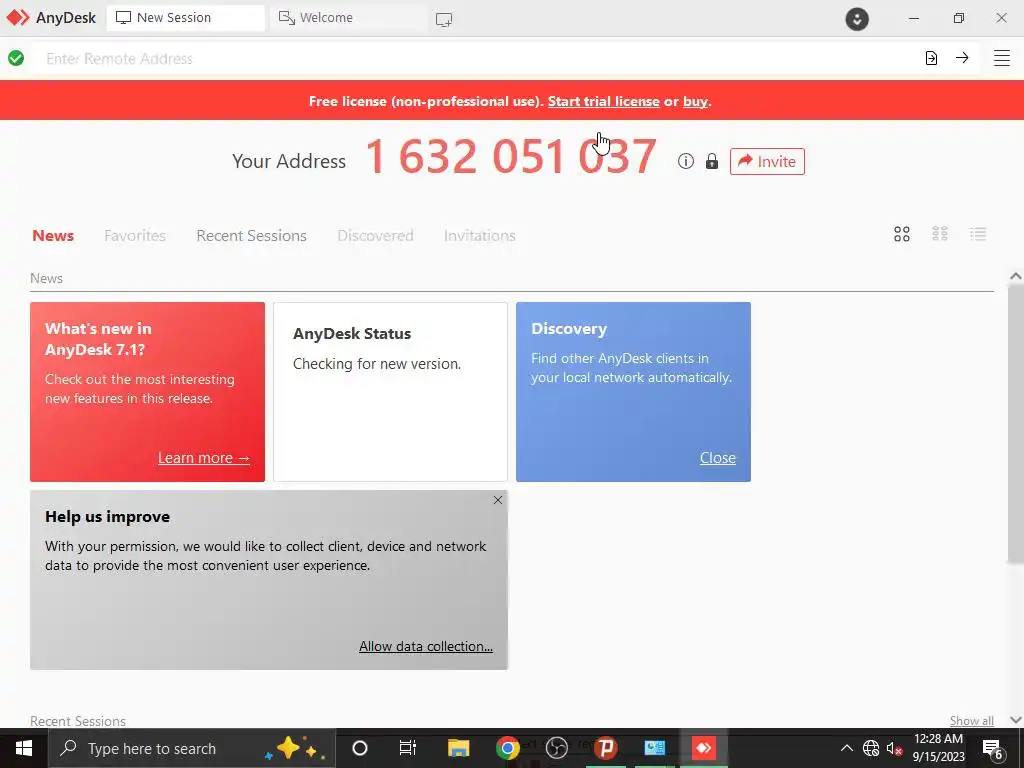The height and width of the screenshot is (768, 1024).
Task: Click the vertical scrollbar thumb
Action: 1015,424
